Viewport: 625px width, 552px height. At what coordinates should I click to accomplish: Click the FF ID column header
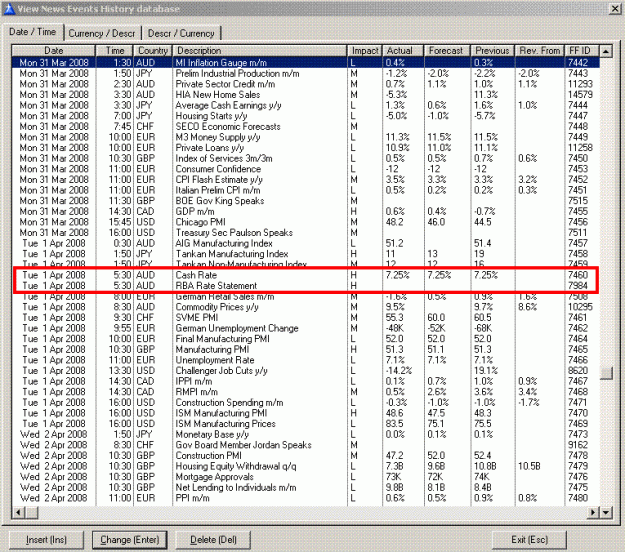[582, 51]
